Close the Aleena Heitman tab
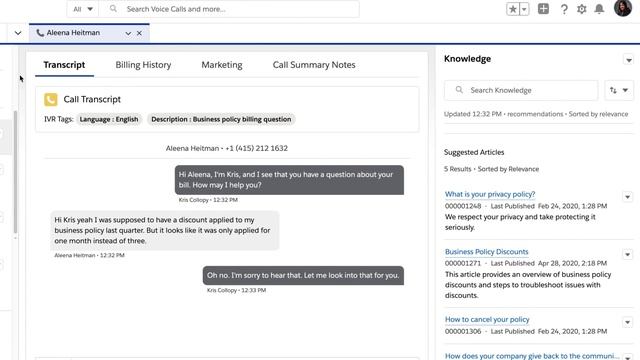 click(139, 33)
